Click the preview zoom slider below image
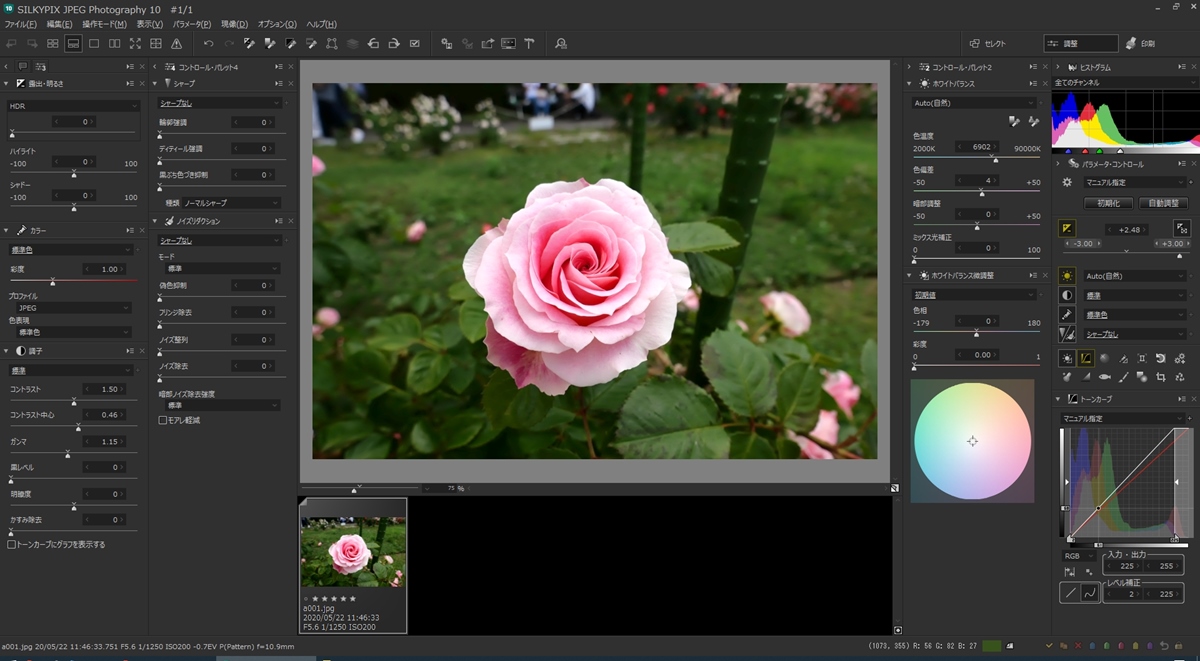1200x661 pixels. [358, 489]
